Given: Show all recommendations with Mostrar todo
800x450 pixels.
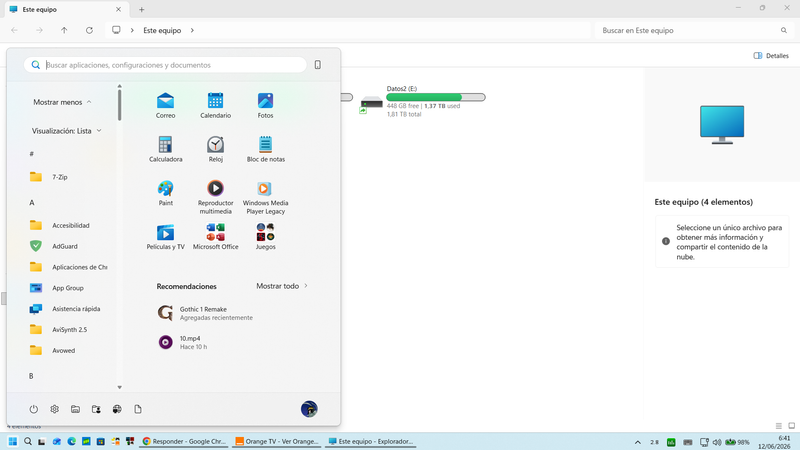Looking at the screenshot, I should [x=282, y=286].
